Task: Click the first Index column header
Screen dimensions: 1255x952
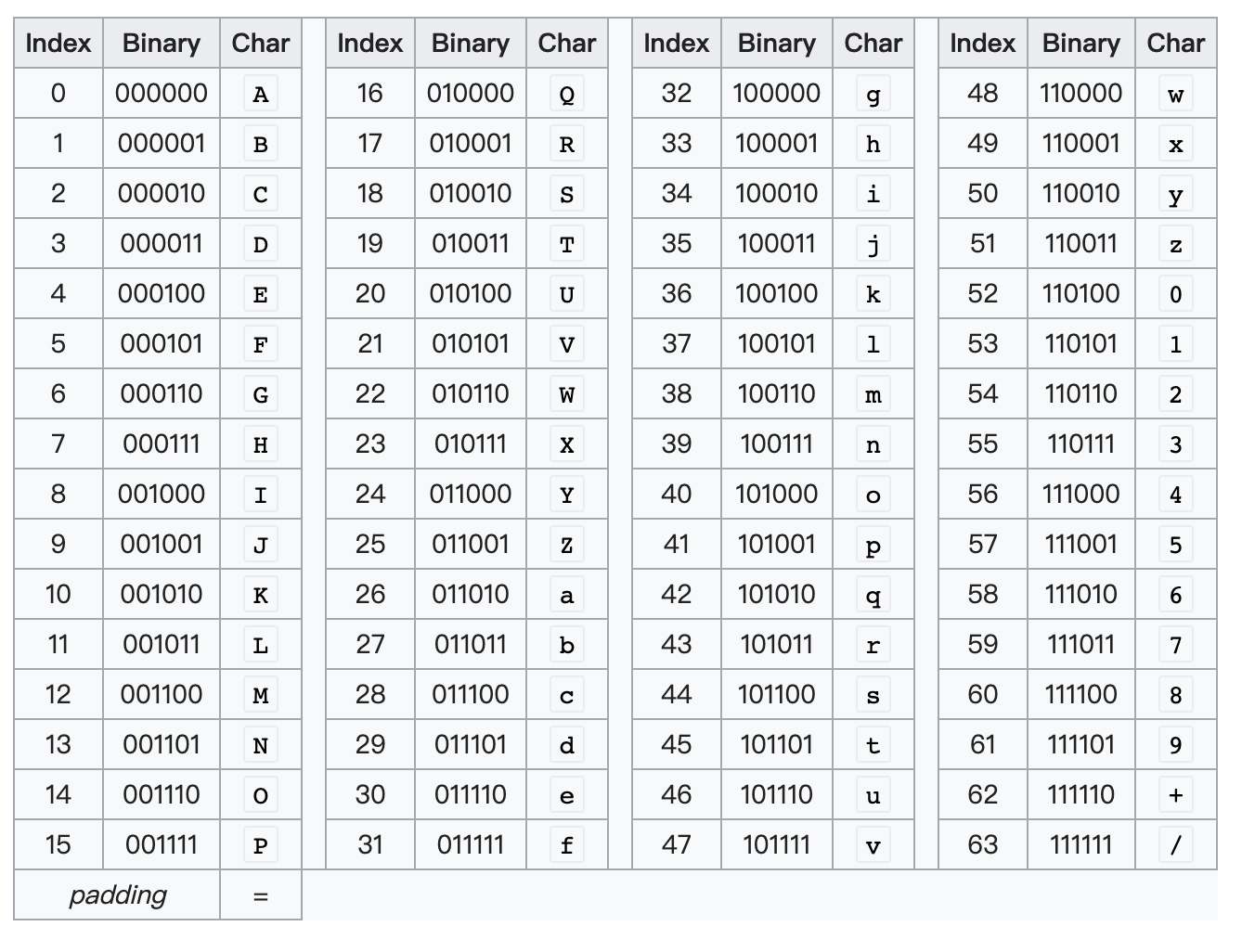Action: point(58,43)
